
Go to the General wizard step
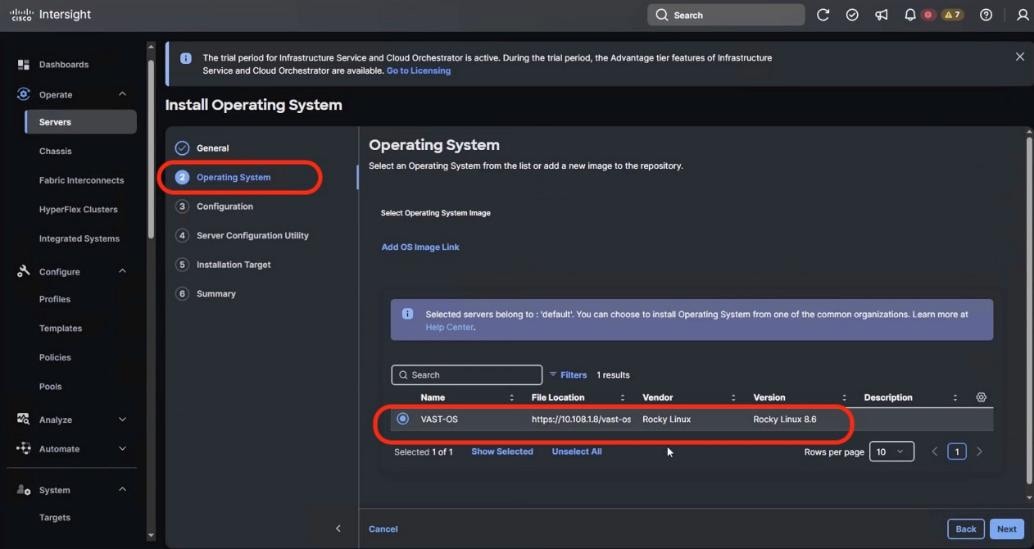click(202, 148)
